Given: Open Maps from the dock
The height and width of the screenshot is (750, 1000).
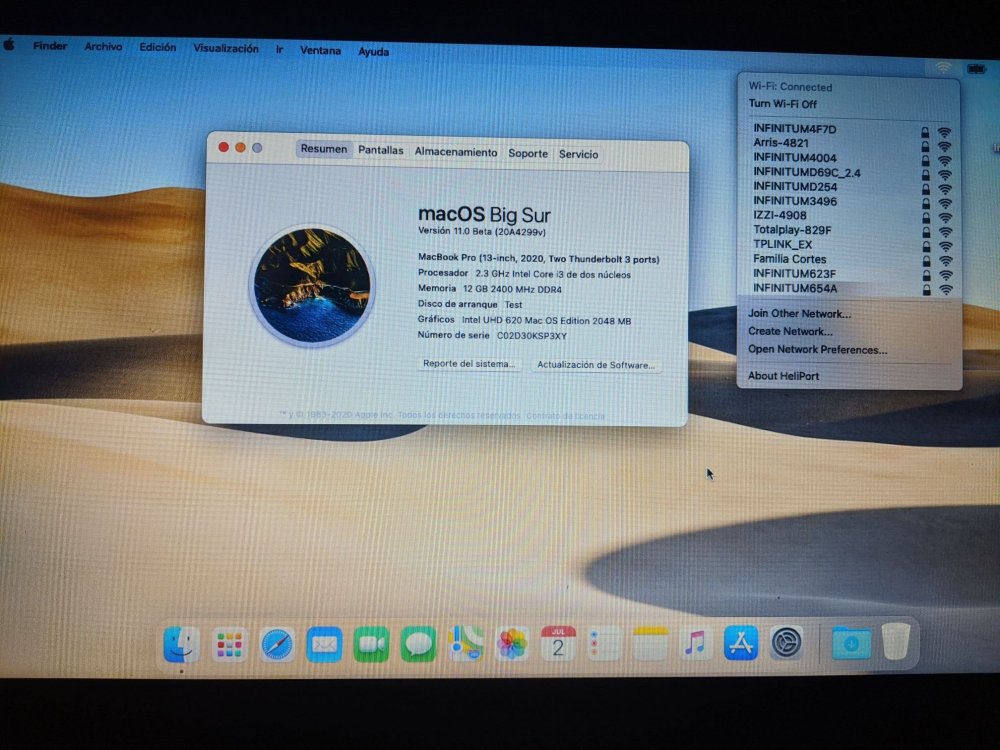Looking at the screenshot, I should (x=466, y=643).
